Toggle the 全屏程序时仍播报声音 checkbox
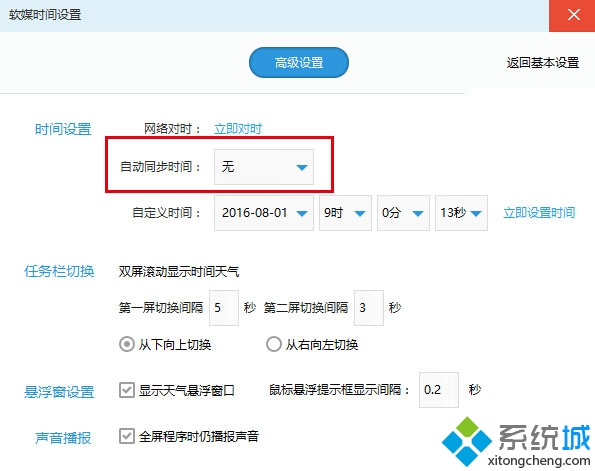Screen dimensions: 595x471 point(127,436)
